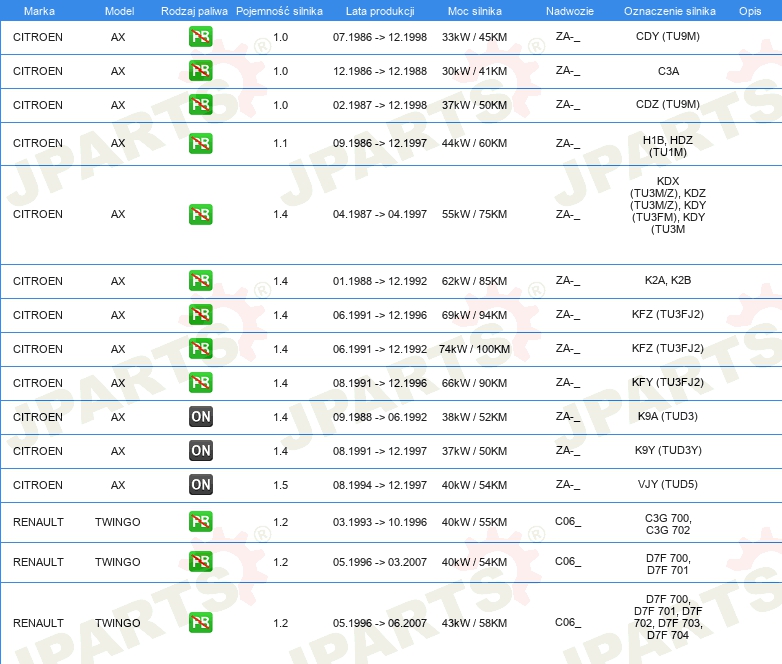Screen dimensions: 782x664
Task: Click production dates 04.1987 -> 04.1997
Action: point(380,214)
